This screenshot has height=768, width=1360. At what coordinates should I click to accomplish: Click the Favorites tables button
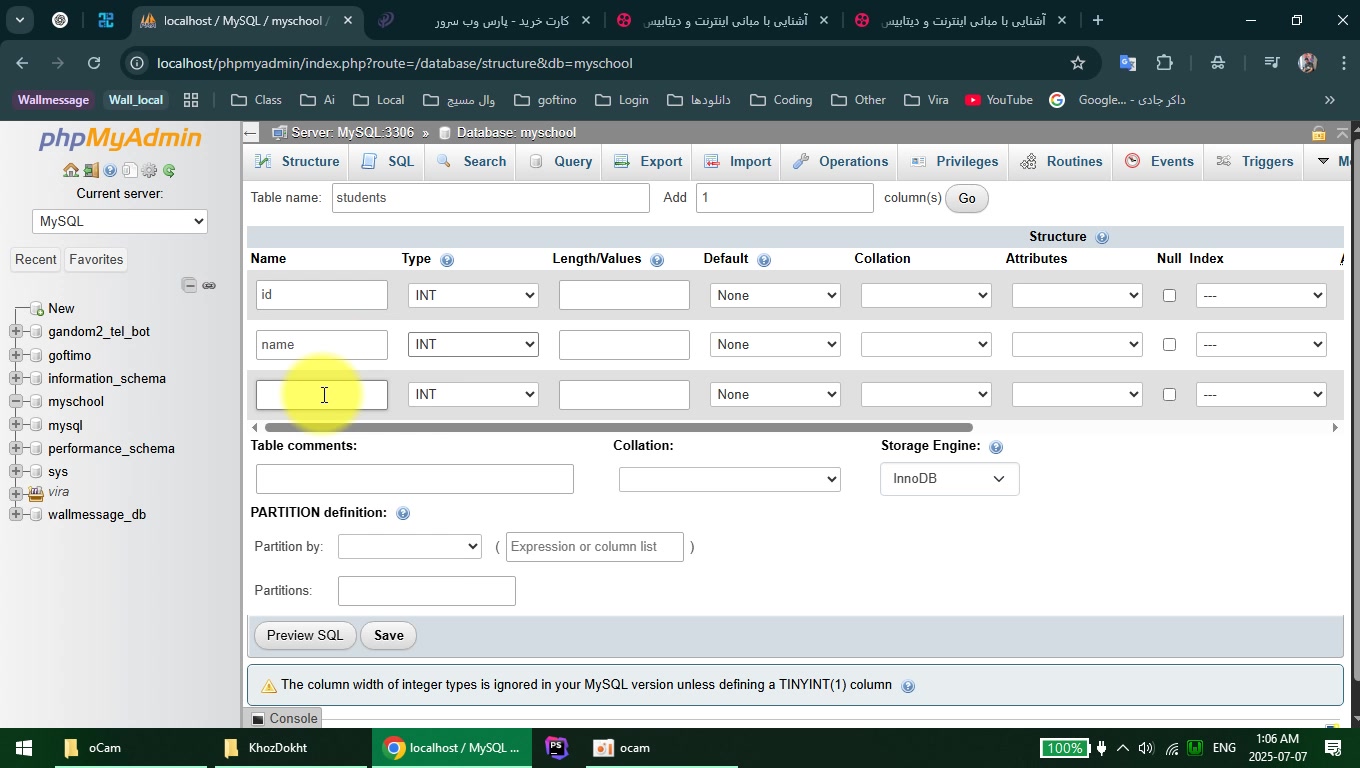pyautogui.click(x=96, y=260)
